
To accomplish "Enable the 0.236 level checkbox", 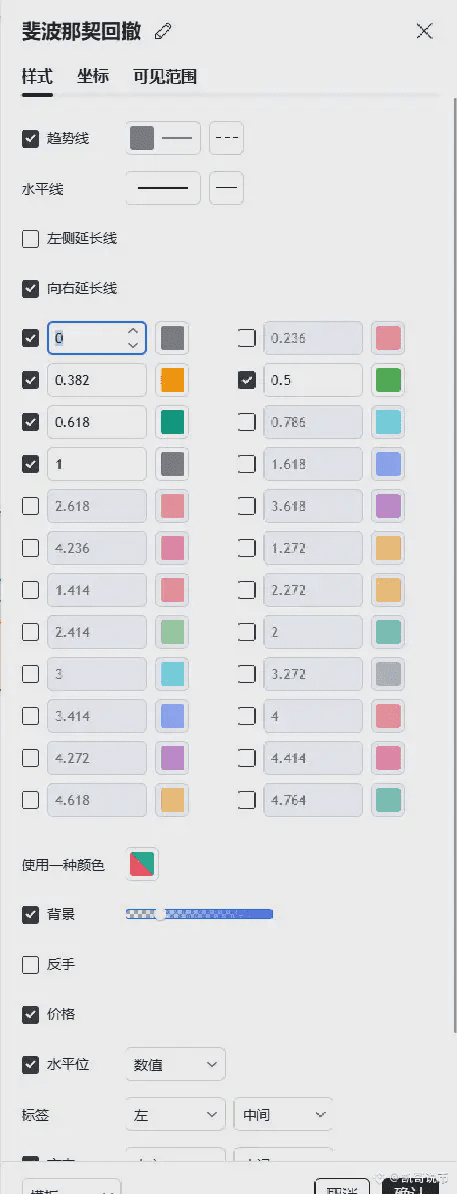I will click(x=247, y=338).
